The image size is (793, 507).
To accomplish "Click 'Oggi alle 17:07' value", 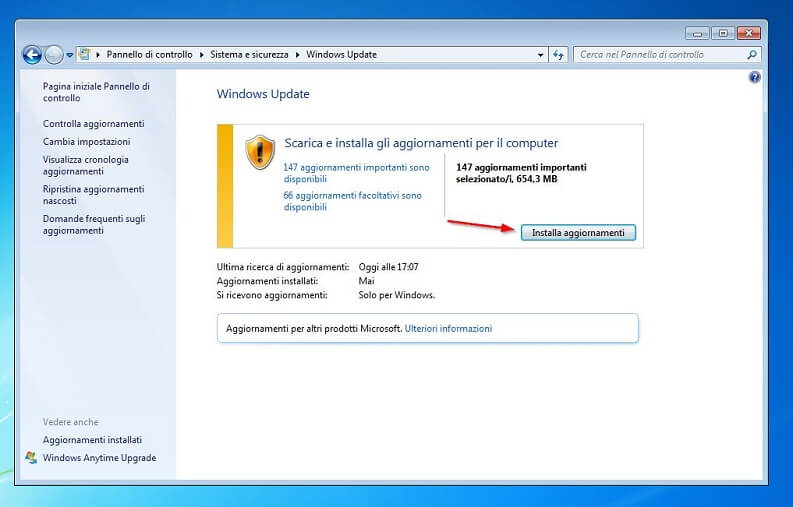I will pyautogui.click(x=388, y=267).
